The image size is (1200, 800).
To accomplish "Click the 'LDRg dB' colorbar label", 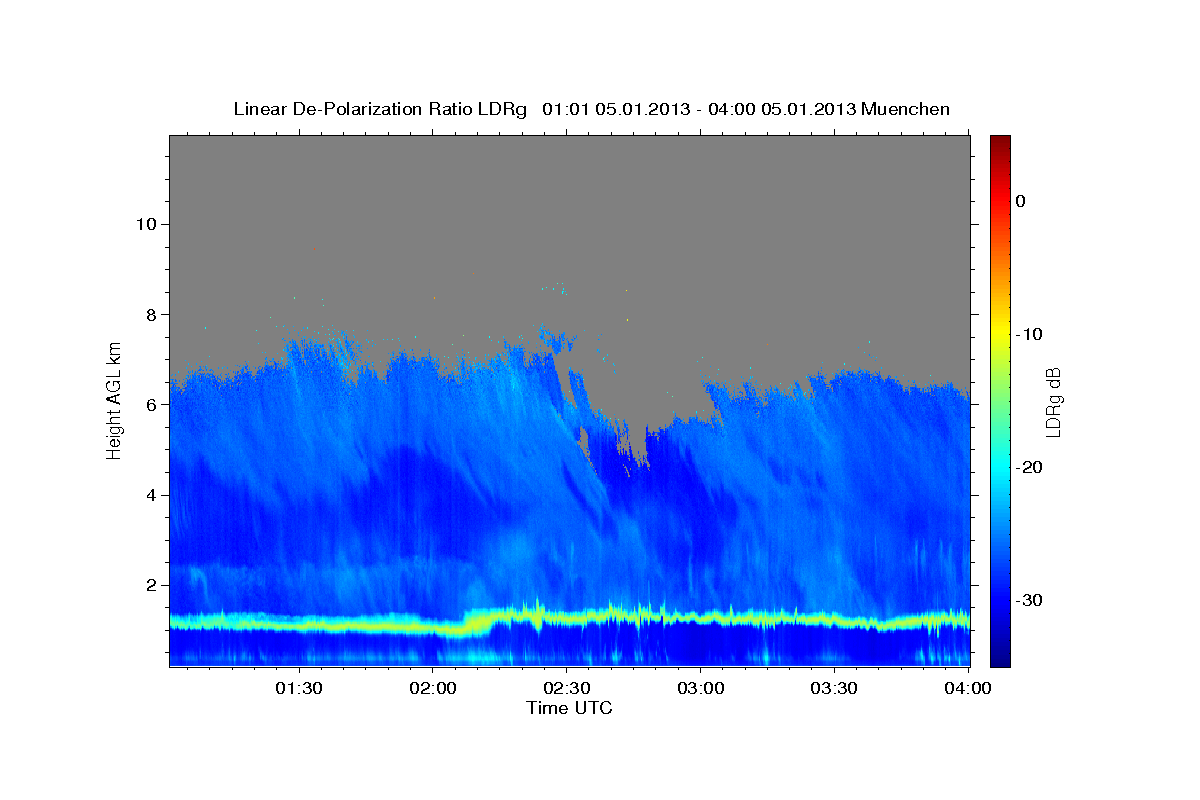I will tap(1052, 402).
